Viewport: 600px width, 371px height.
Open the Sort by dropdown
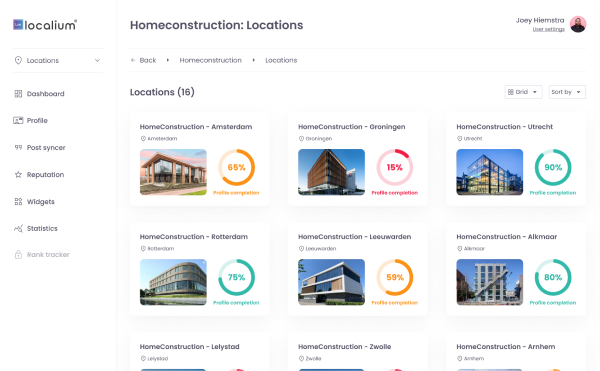click(567, 92)
